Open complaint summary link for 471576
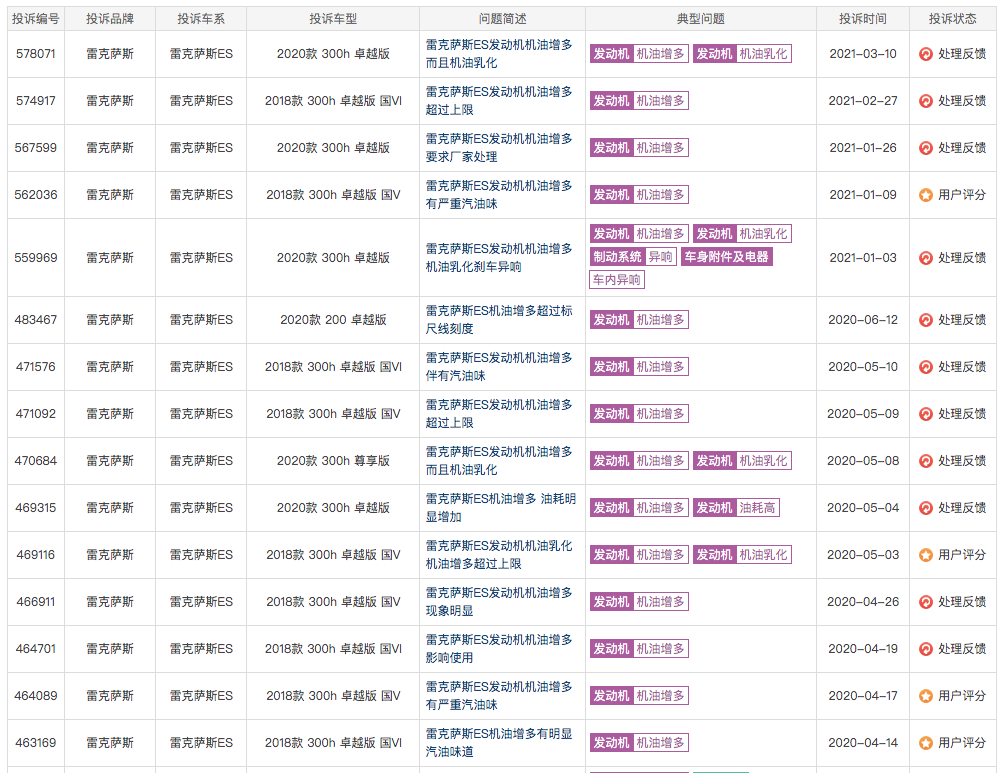Image resolution: width=1002 pixels, height=773 pixels. click(x=499, y=367)
